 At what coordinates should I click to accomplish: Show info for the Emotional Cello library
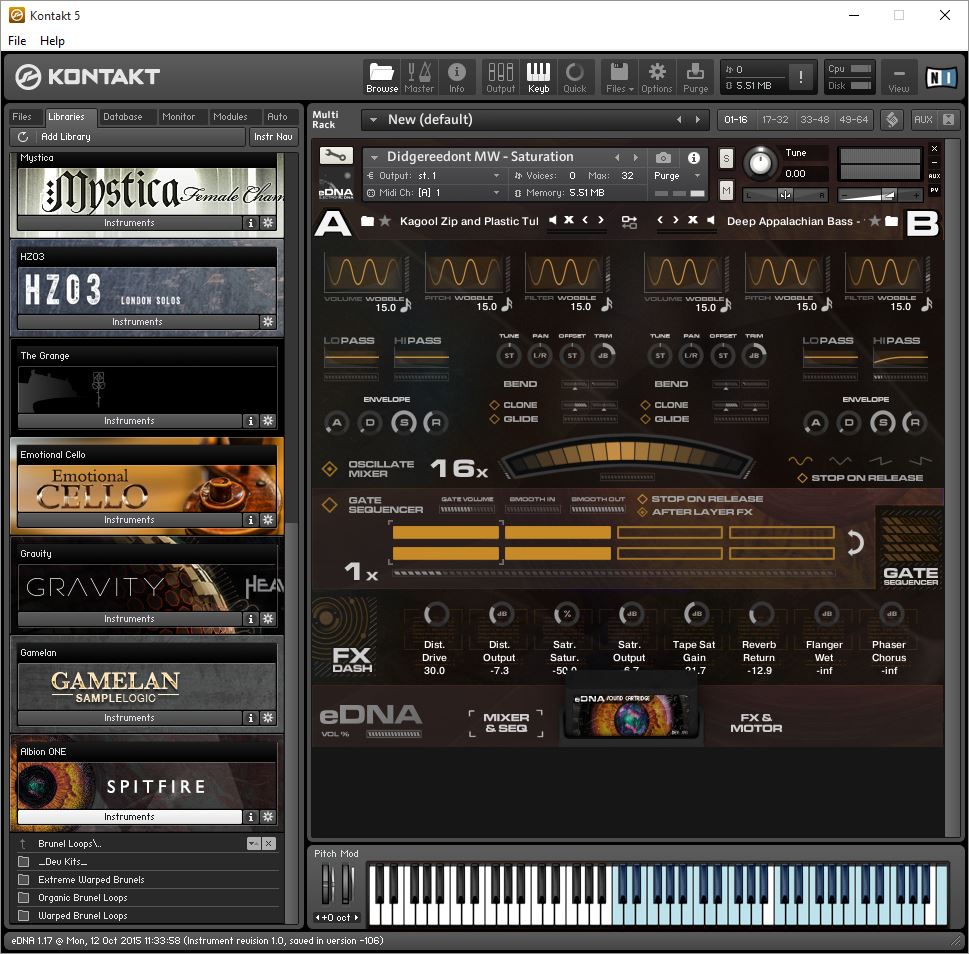[250, 520]
